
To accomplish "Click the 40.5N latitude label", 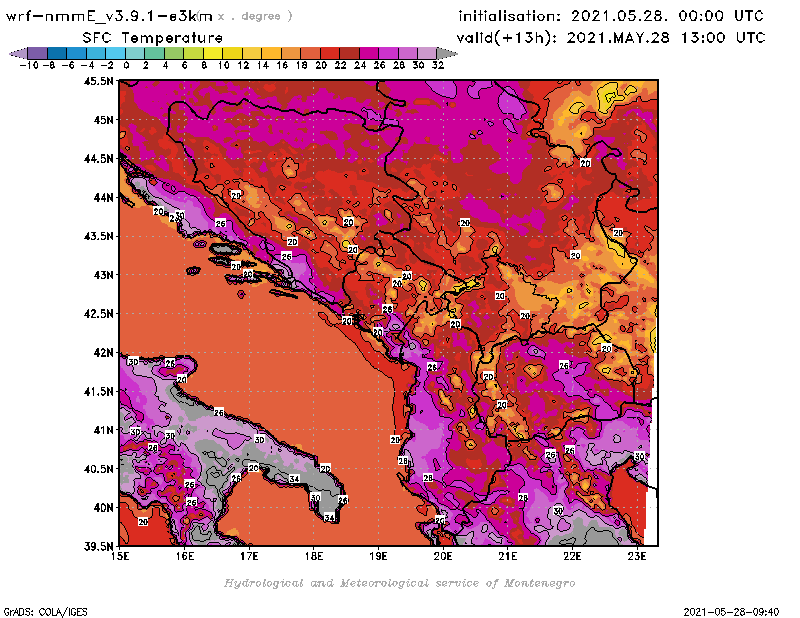I will (x=99, y=468).
